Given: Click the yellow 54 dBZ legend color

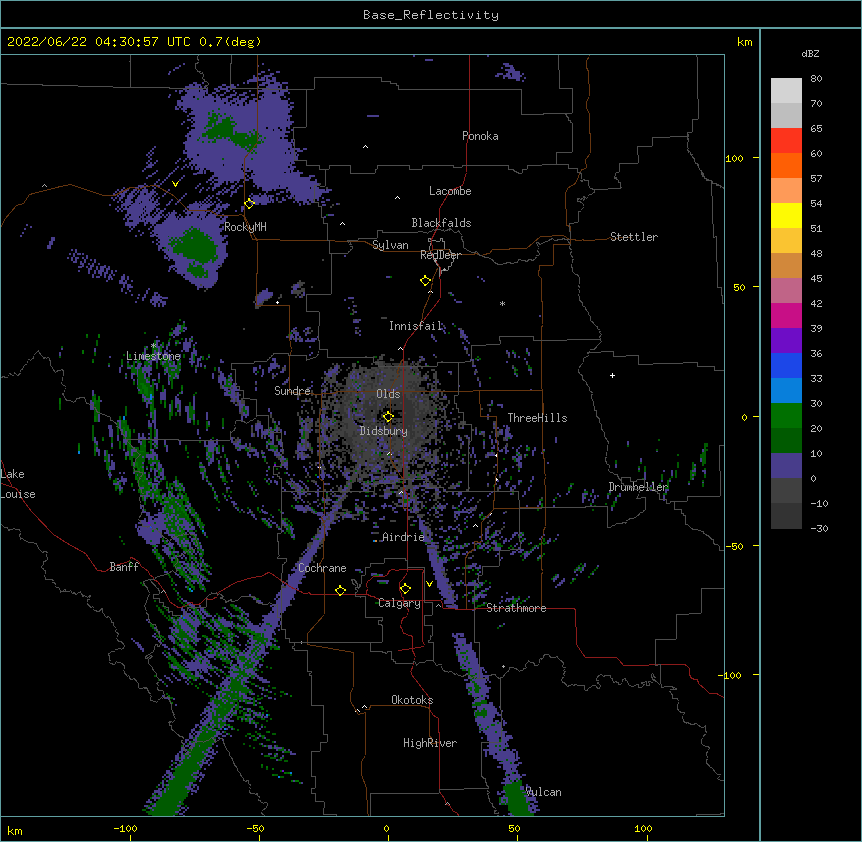Looking at the screenshot, I should [x=786, y=215].
